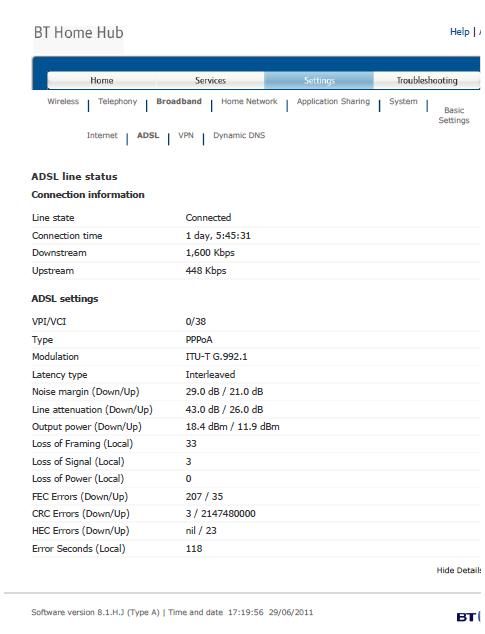Click CRC Errors value 3 / 2147480000
The width and height of the screenshot is (485, 634).
click(x=220, y=514)
